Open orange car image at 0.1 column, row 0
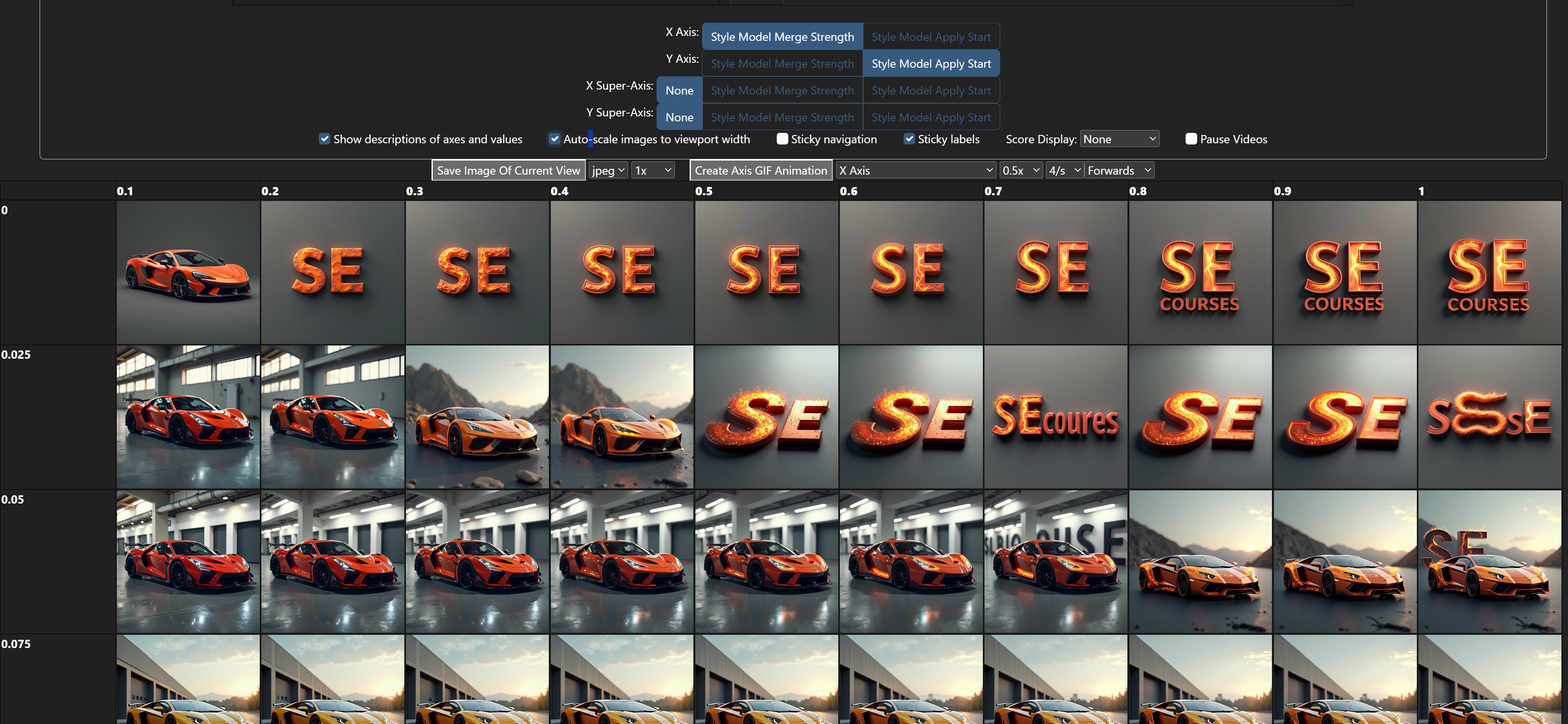The width and height of the screenshot is (1568, 724). [188, 272]
